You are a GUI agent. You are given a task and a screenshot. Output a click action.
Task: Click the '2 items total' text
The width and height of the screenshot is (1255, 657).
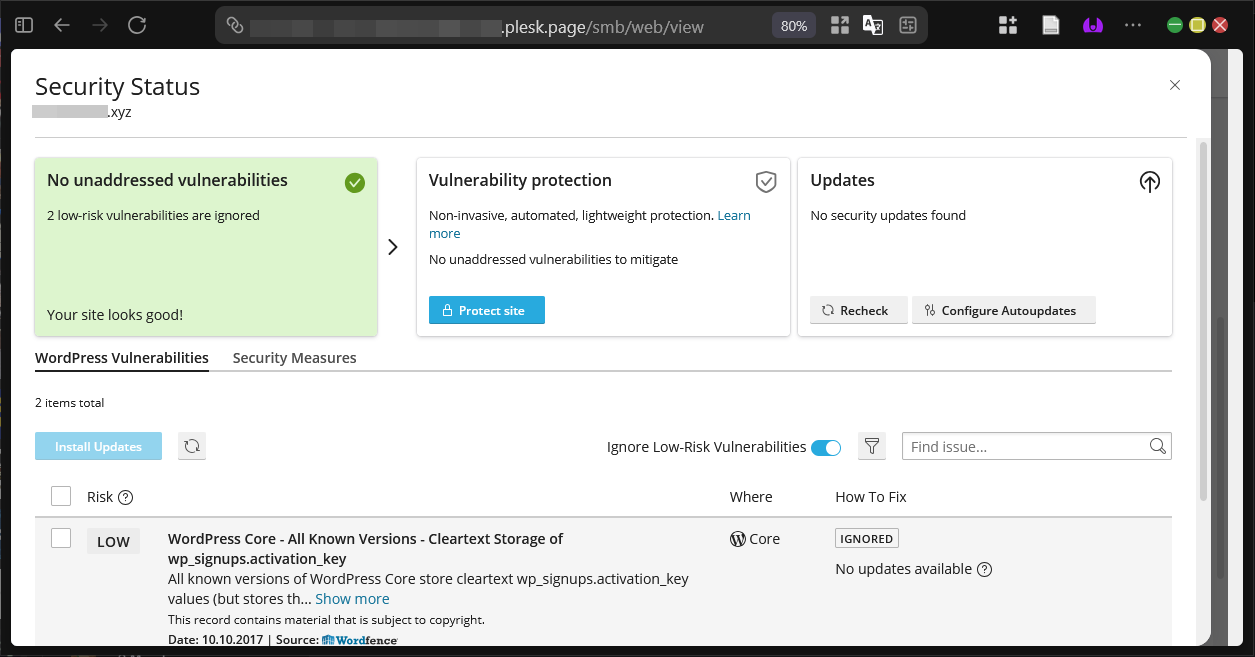tap(70, 403)
